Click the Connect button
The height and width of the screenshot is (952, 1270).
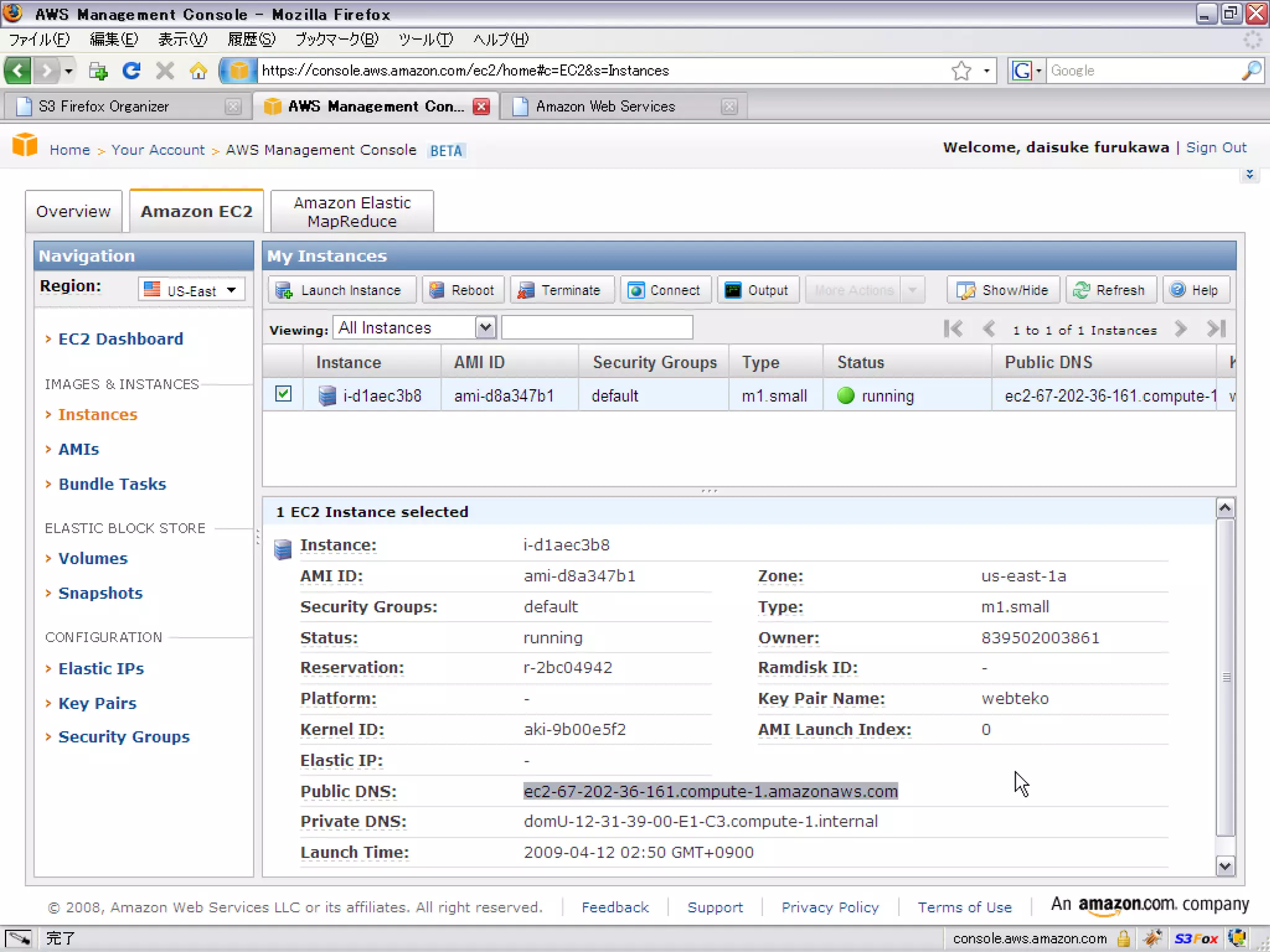coord(665,290)
